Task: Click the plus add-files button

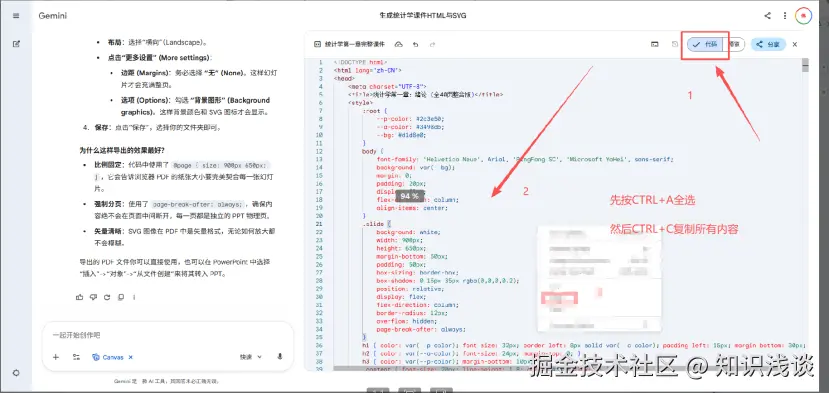Action: click(x=56, y=357)
